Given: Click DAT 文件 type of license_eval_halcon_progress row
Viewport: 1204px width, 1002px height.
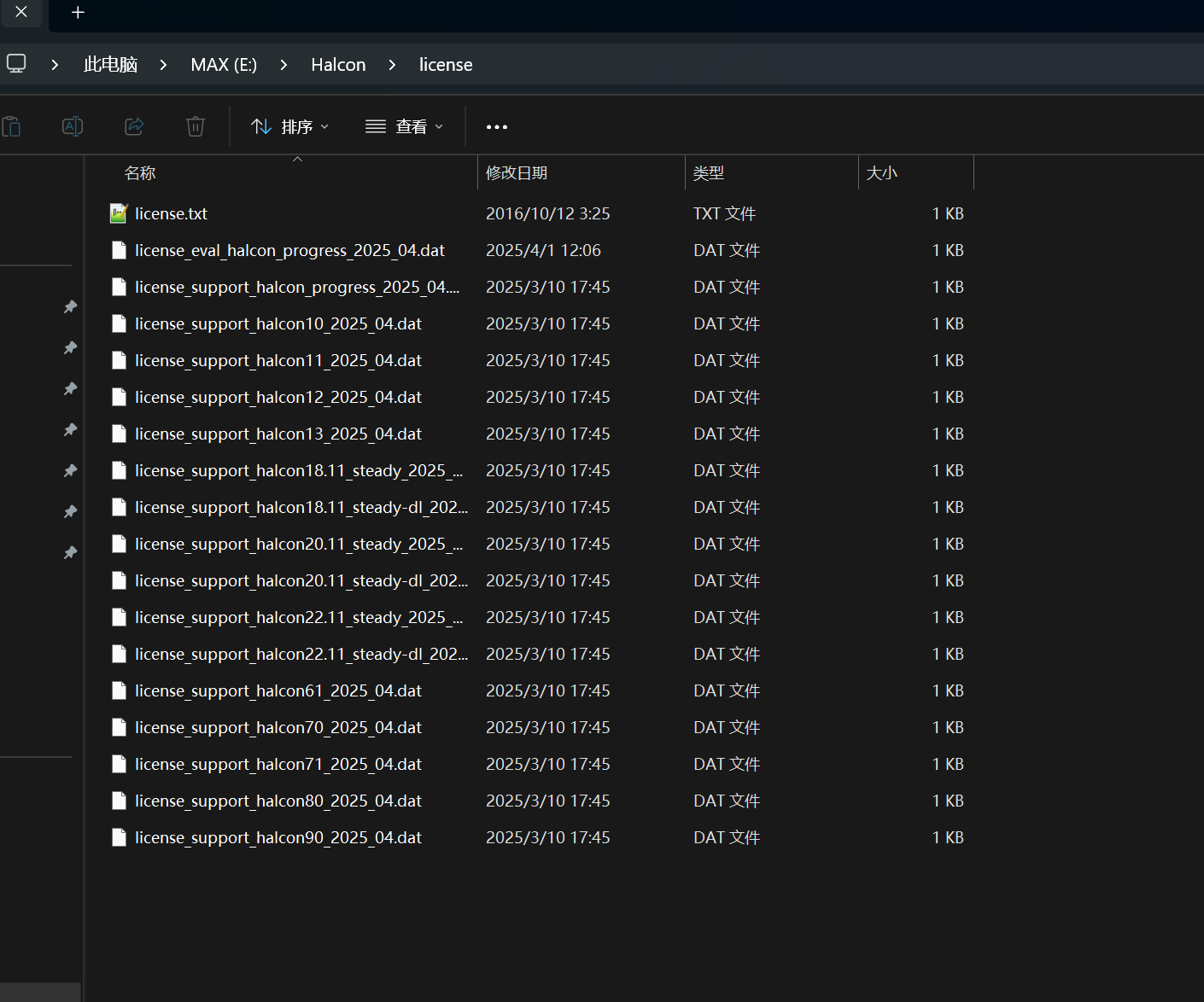Looking at the screenshot, I should tap(727, 250).
